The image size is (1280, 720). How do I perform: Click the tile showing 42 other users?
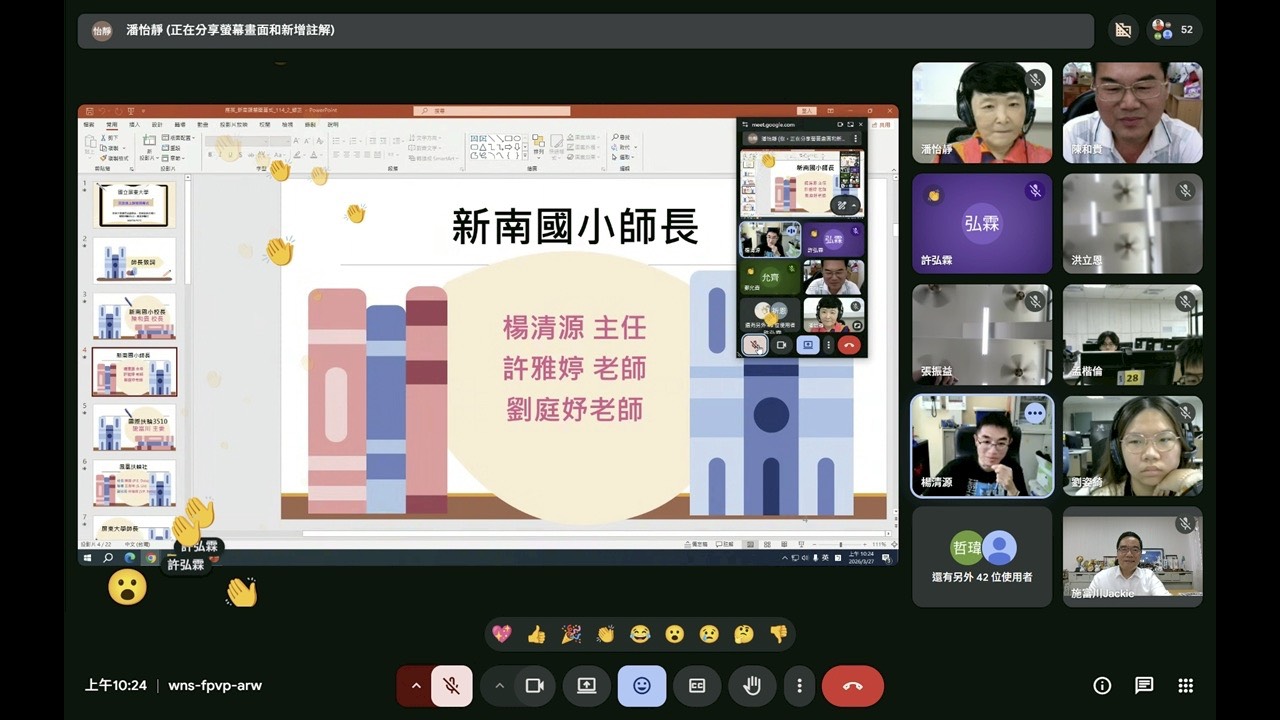(x=982, y=556)
